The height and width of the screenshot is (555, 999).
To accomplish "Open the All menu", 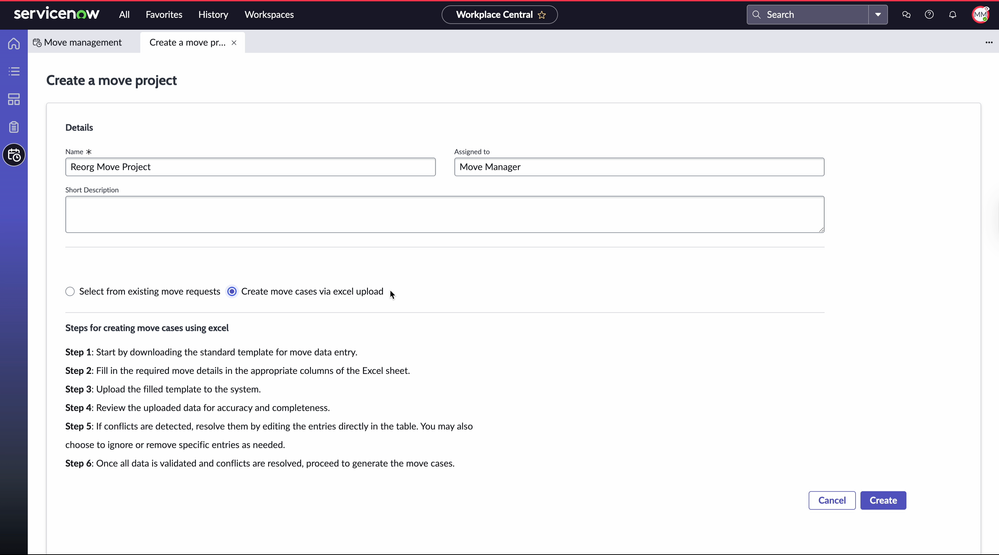I will [x=124, y=15].
